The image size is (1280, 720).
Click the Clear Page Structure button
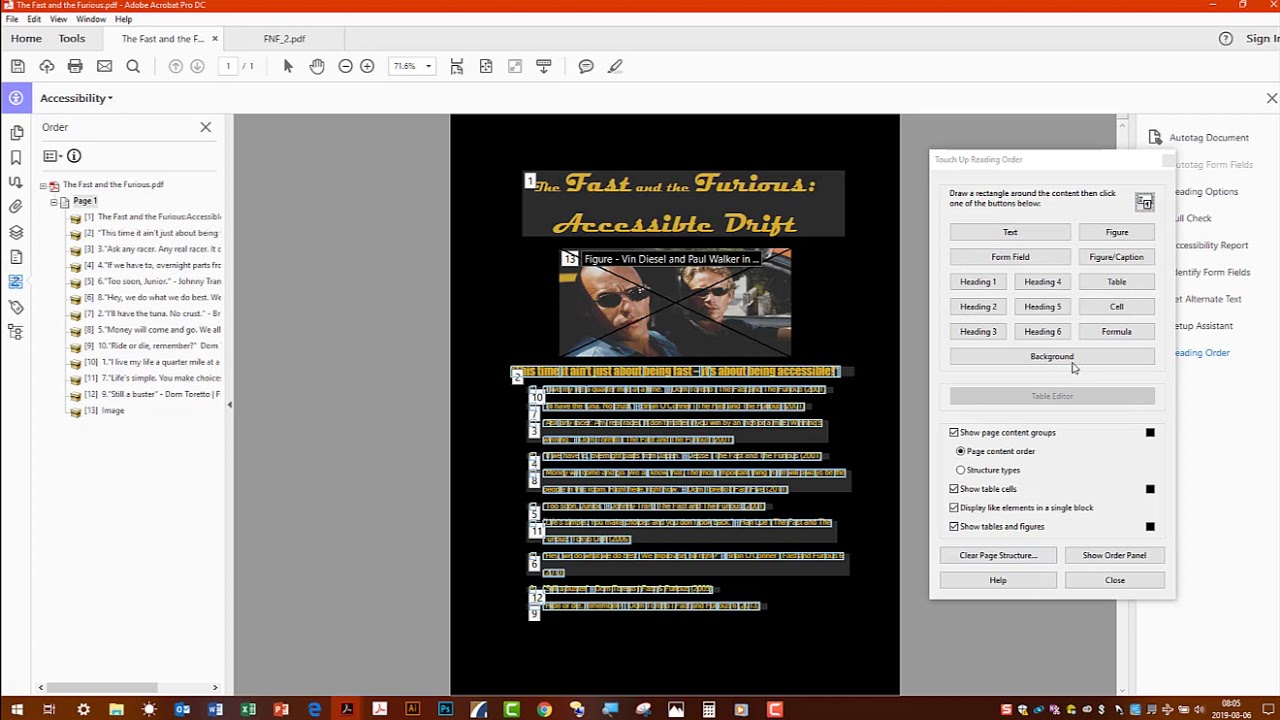(998, 555)
